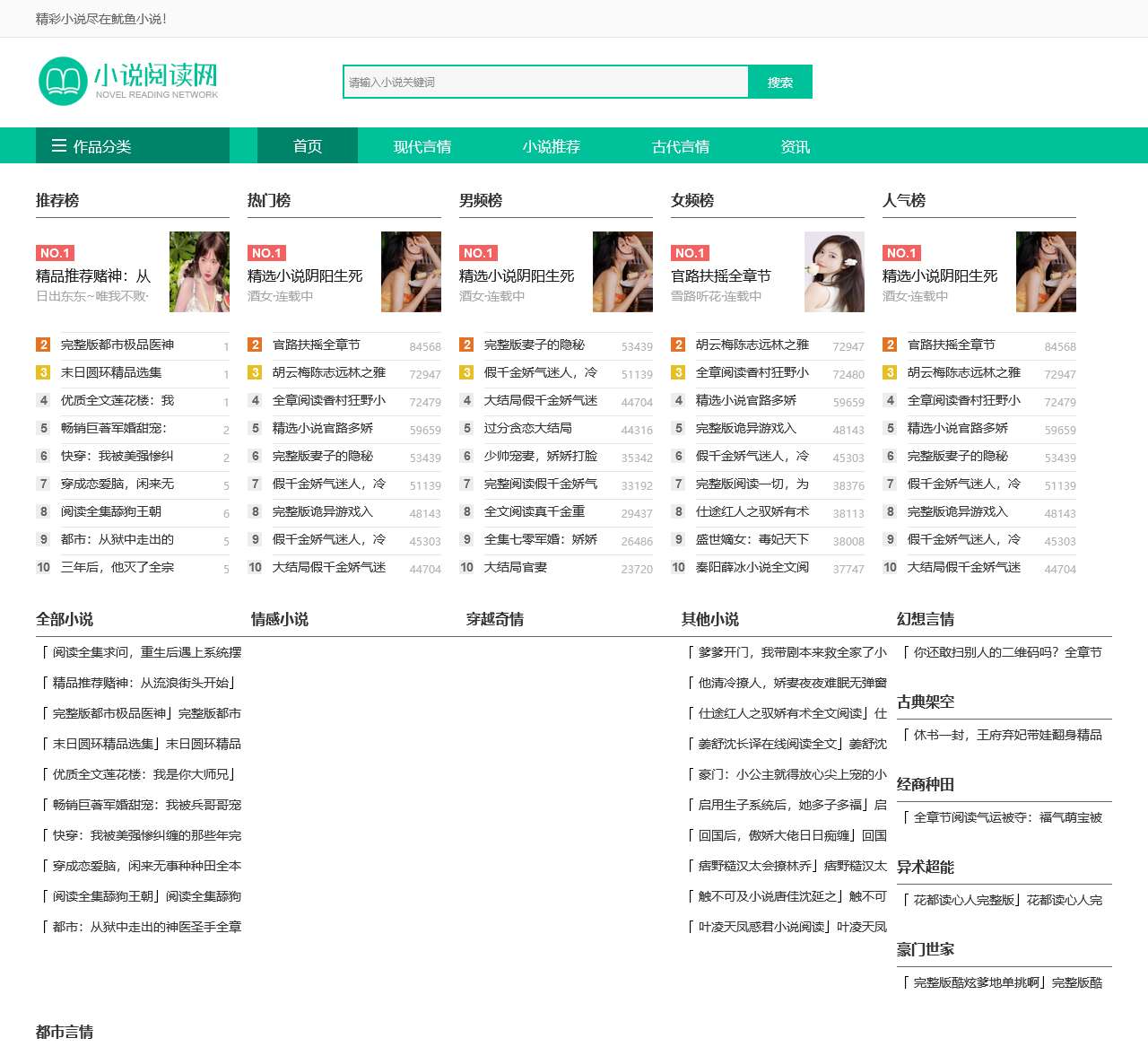Go to the 首页 nav tab
The image size is (1148, 1047).
click(x=308, y=146)
